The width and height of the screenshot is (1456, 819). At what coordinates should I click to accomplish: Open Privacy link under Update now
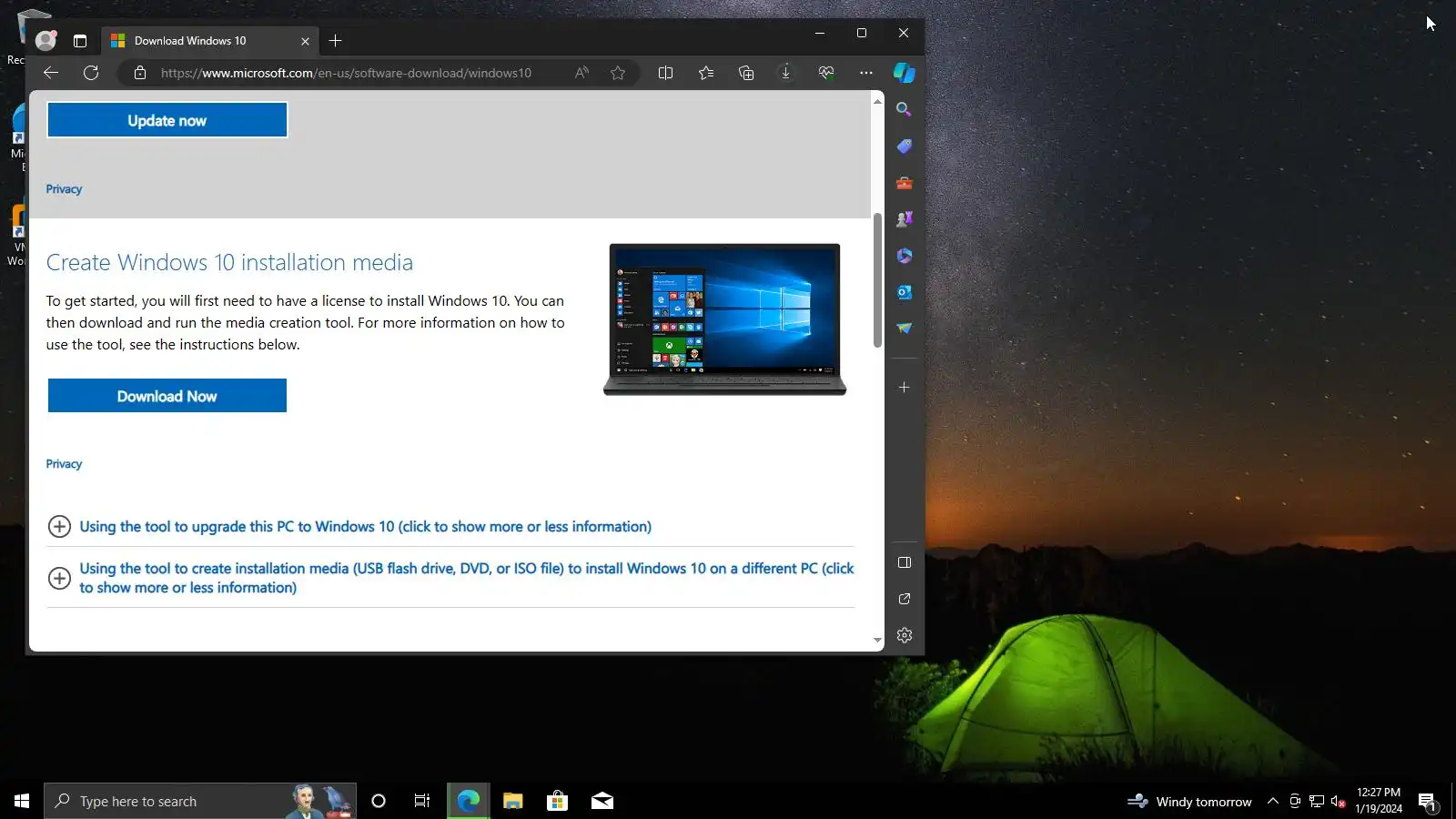(64, 189)
